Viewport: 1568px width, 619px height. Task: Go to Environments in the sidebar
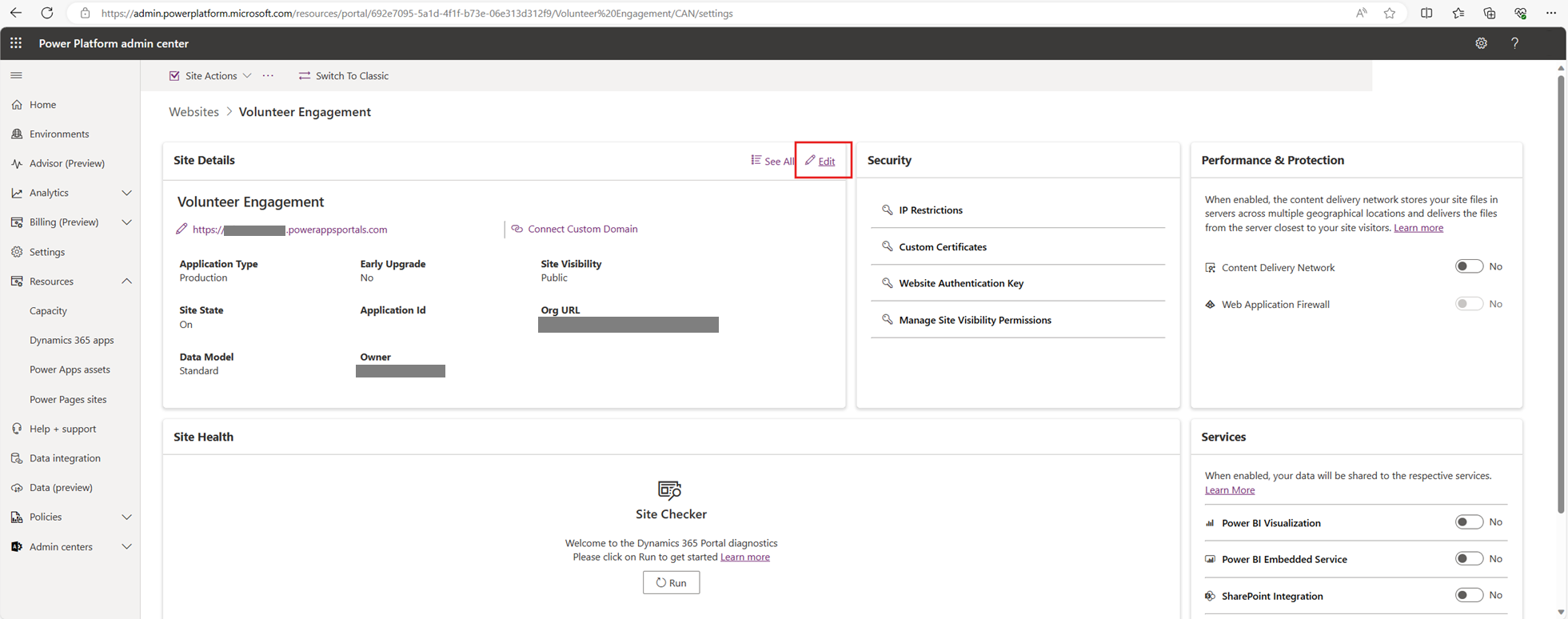59,134
